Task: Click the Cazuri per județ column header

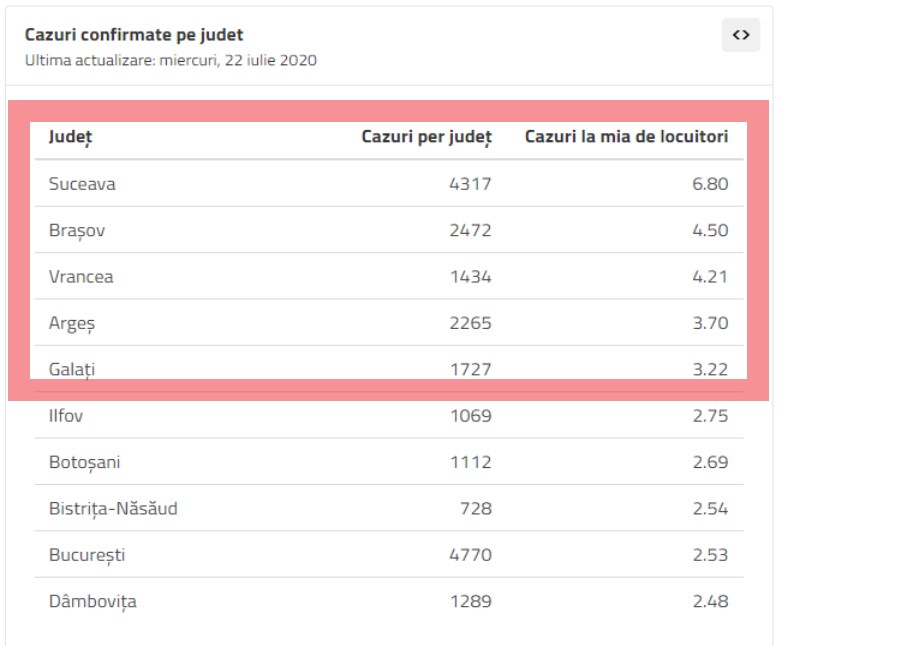Action: pos(426,137)
